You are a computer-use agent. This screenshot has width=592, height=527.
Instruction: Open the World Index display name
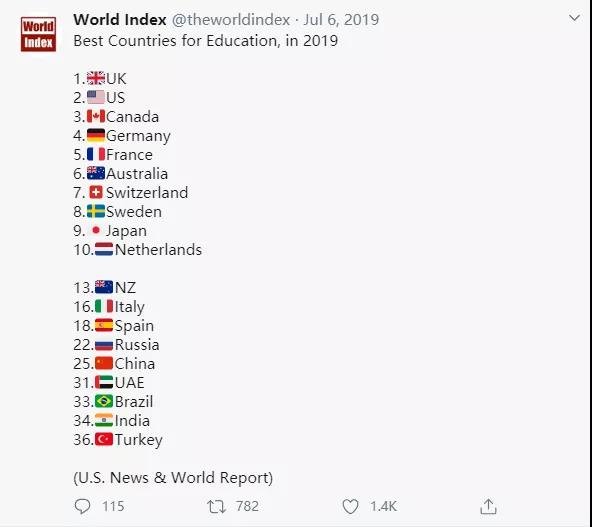point(120,20)
